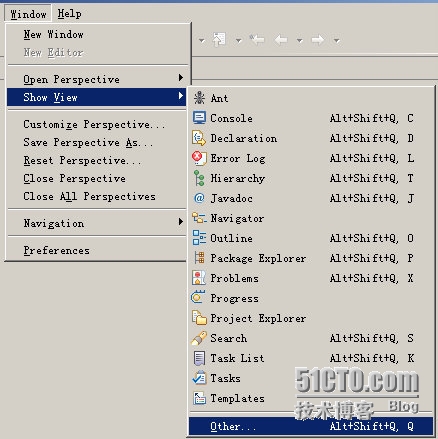Select Package Explorer label

[258, 258]
